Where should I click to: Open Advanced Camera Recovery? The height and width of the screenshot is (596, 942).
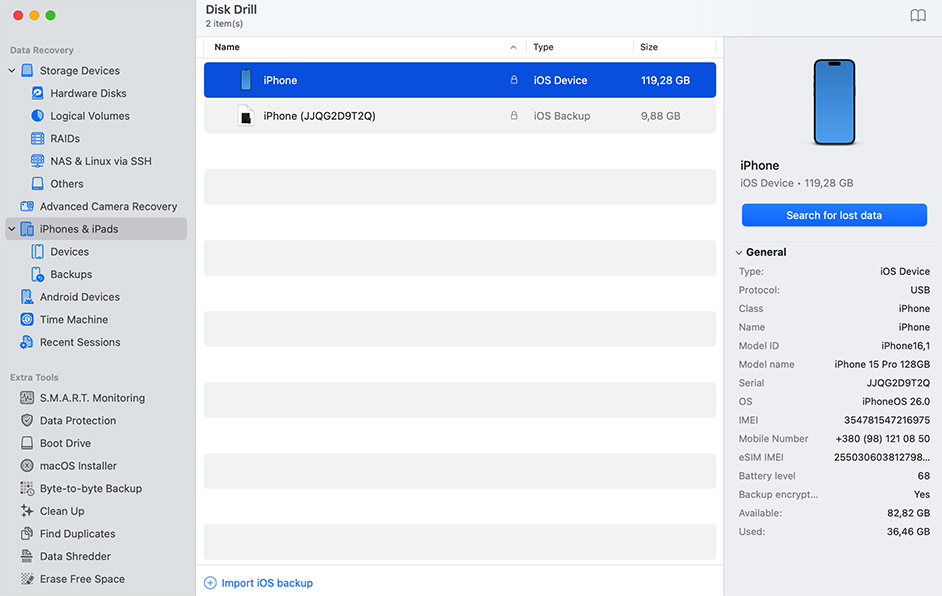click(x=109, y=206)
